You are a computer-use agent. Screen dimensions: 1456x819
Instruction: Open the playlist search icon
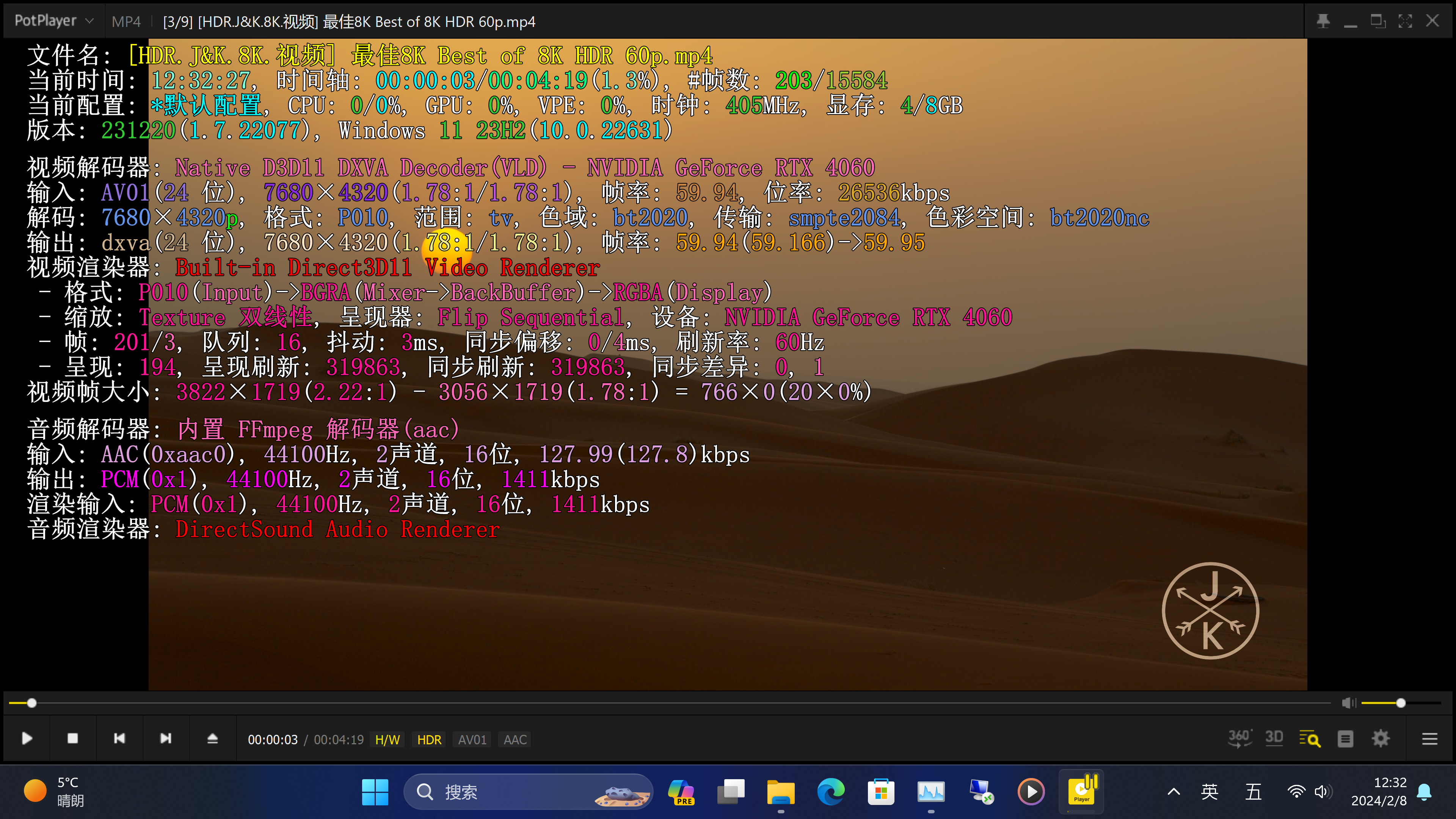tap(1310, 738)
